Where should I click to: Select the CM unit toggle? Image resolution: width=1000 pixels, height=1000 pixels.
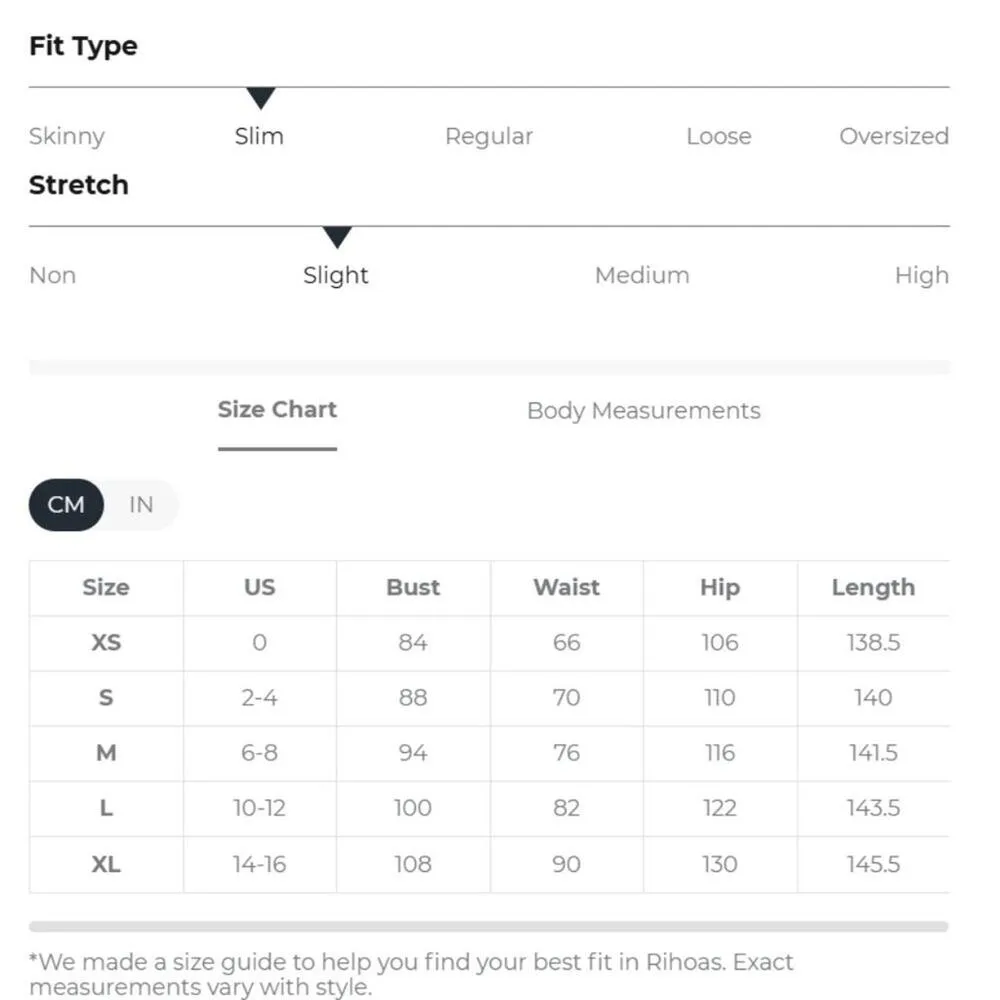[66, 505]
